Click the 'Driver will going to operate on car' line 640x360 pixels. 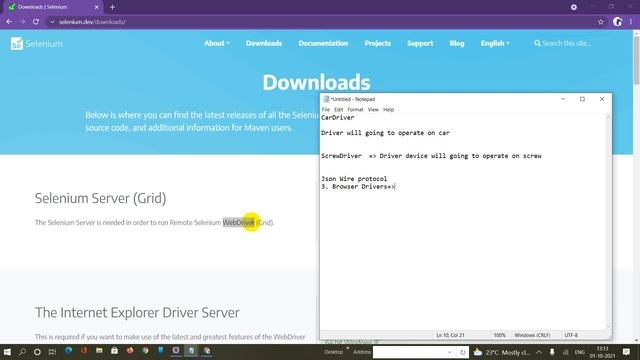(385, 133)
